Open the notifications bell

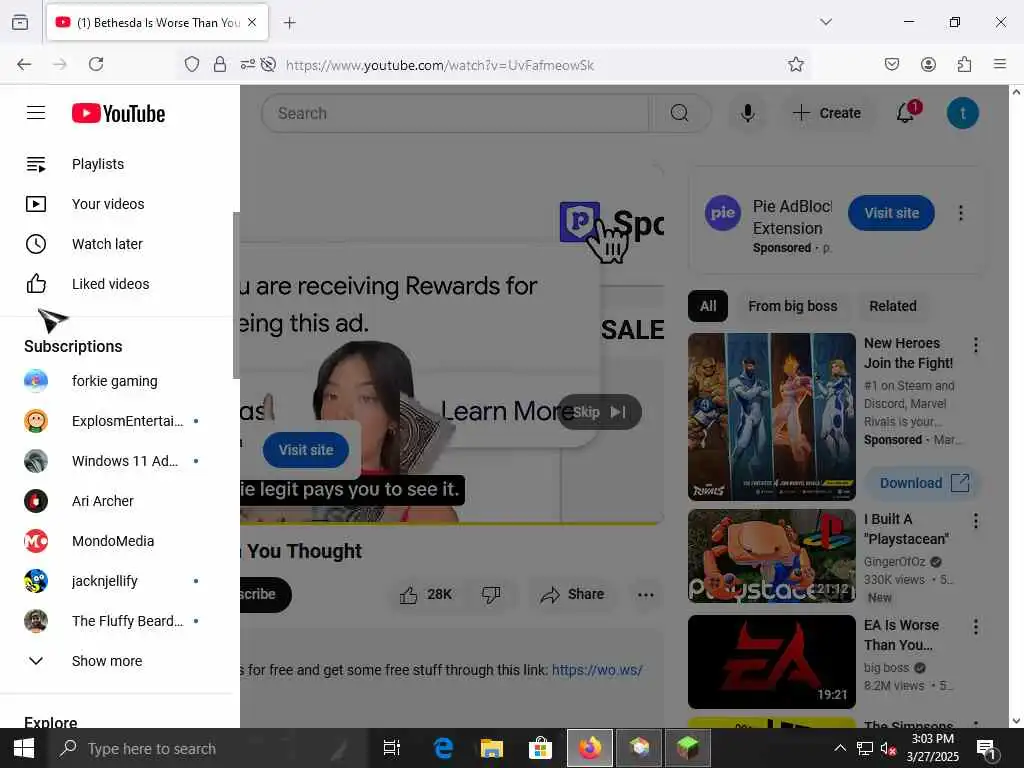click(906, 112)
